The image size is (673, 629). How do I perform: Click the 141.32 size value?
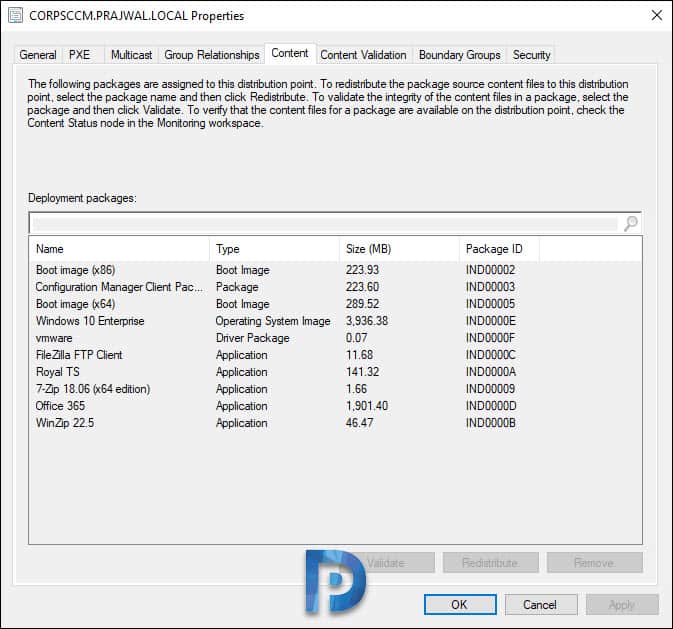point(363,372)
